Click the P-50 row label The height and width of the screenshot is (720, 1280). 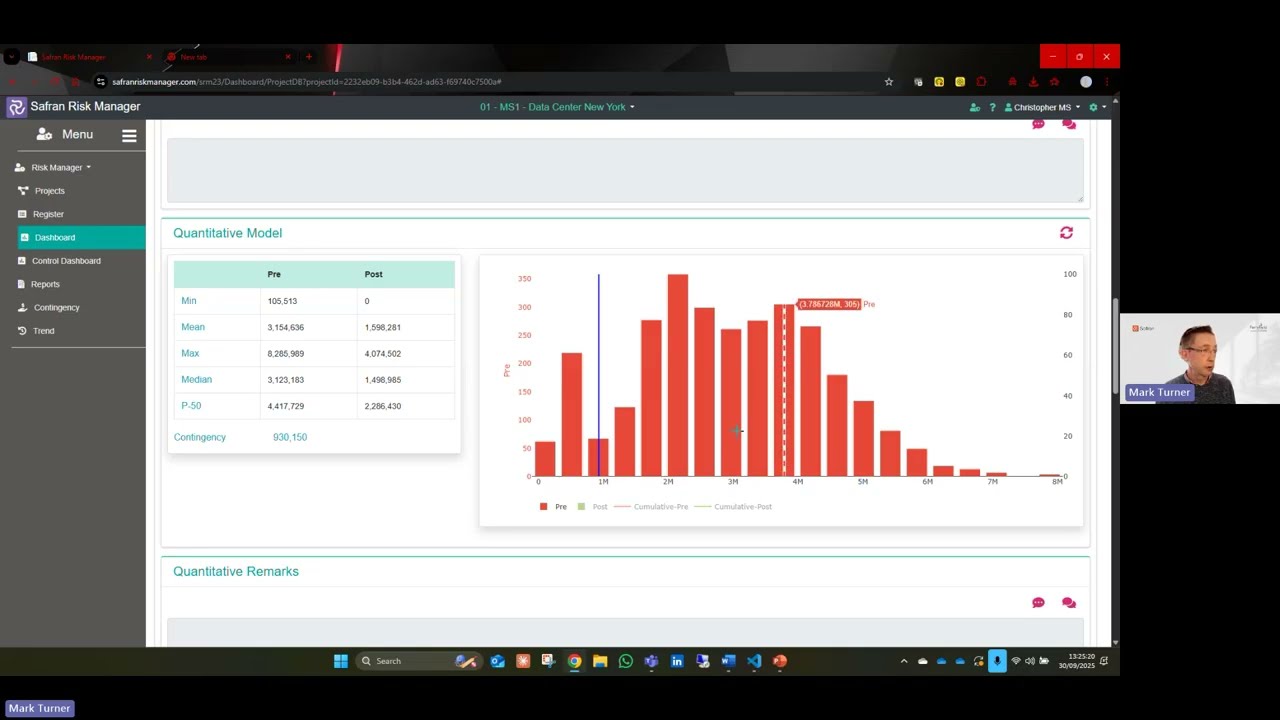(191, 406)
